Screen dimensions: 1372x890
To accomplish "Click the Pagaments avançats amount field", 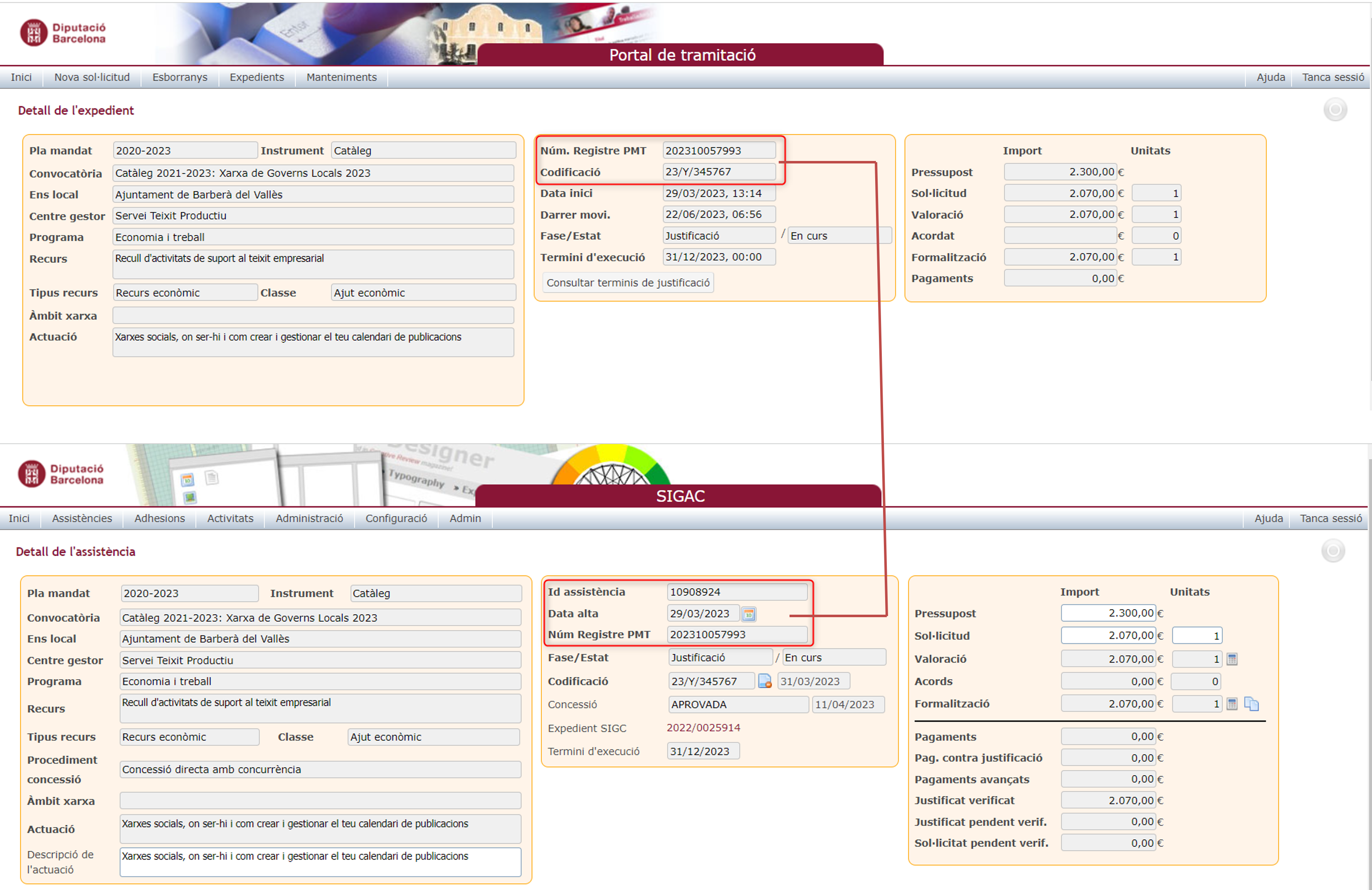I will coord(1108,779).
